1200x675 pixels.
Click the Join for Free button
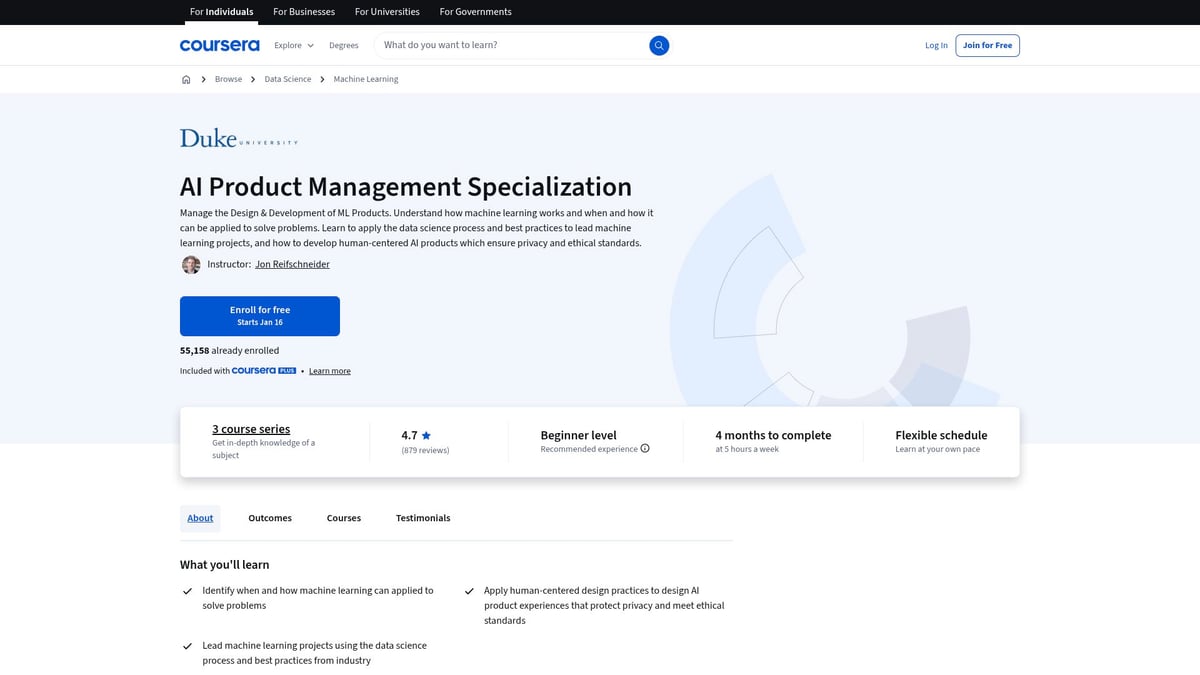pos(988,45)
